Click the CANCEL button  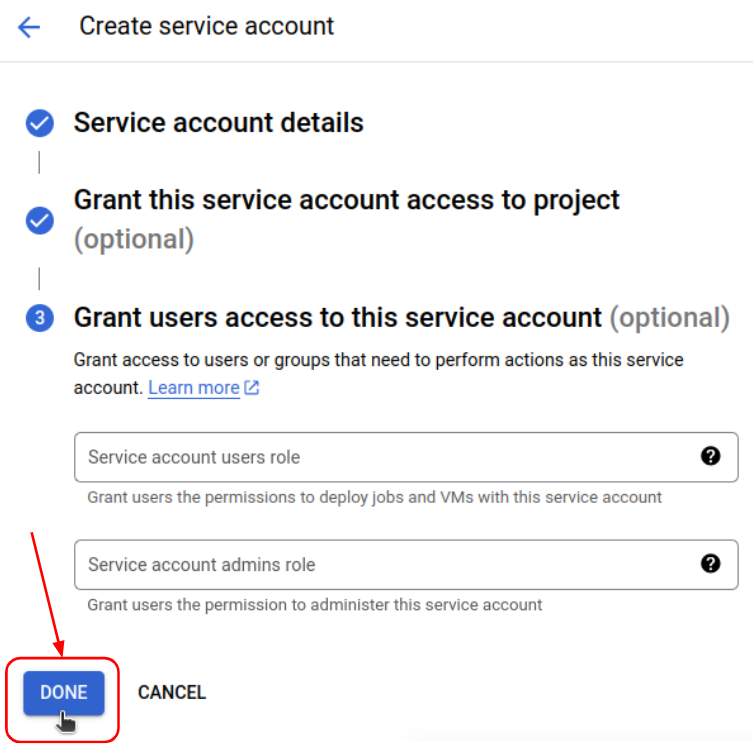(x=172, y=693)
